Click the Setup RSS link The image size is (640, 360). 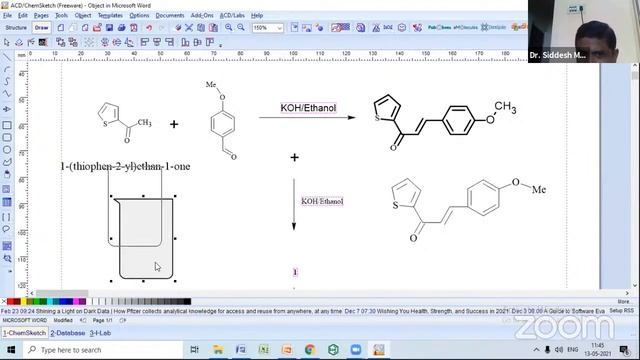point(621,311)
